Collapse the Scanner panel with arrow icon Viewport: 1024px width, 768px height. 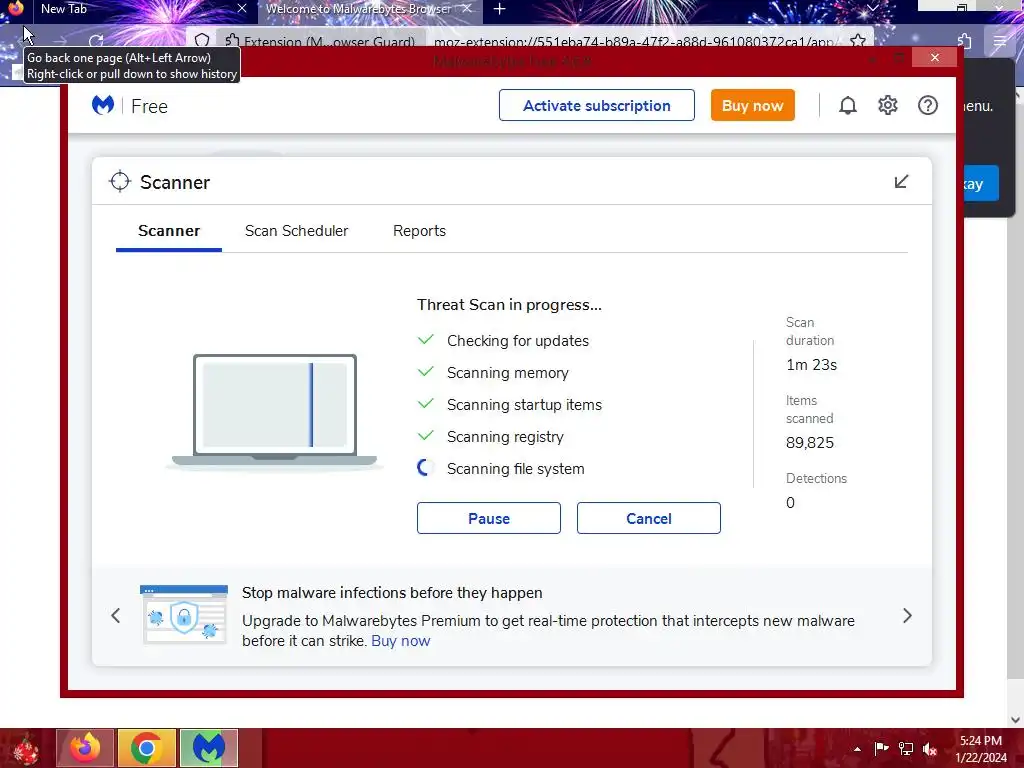[x=901, y=182]
